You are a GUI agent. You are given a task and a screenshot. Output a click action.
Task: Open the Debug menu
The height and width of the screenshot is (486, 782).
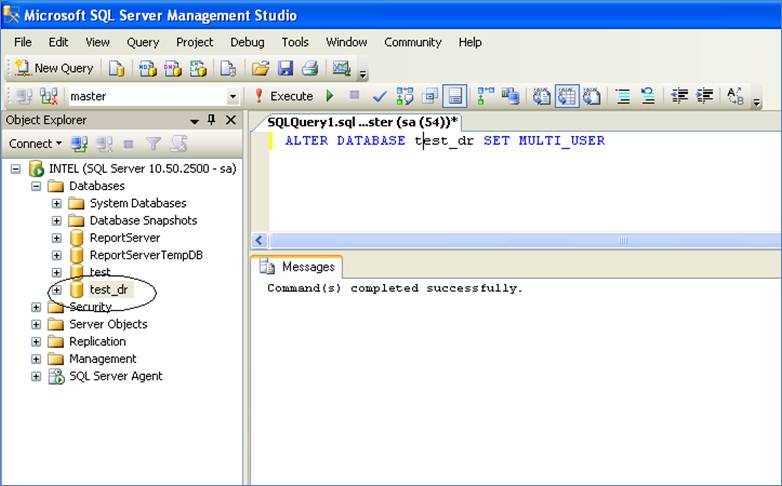(x=247, y=42)
